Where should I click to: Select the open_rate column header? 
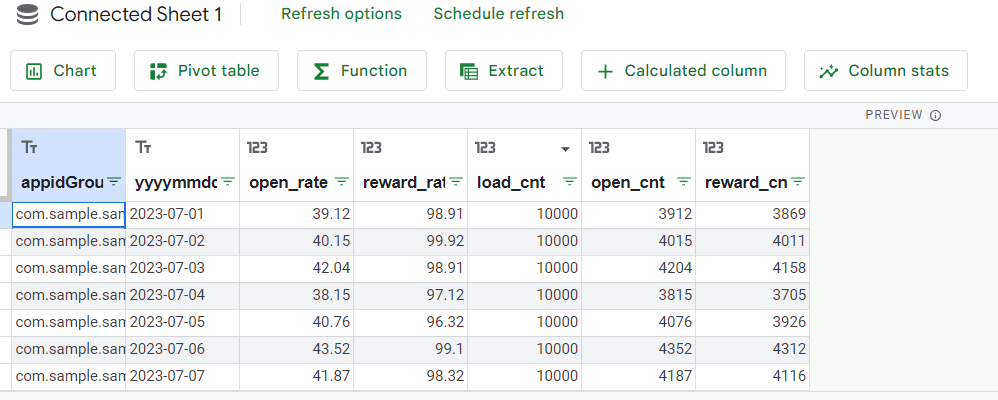297,165
